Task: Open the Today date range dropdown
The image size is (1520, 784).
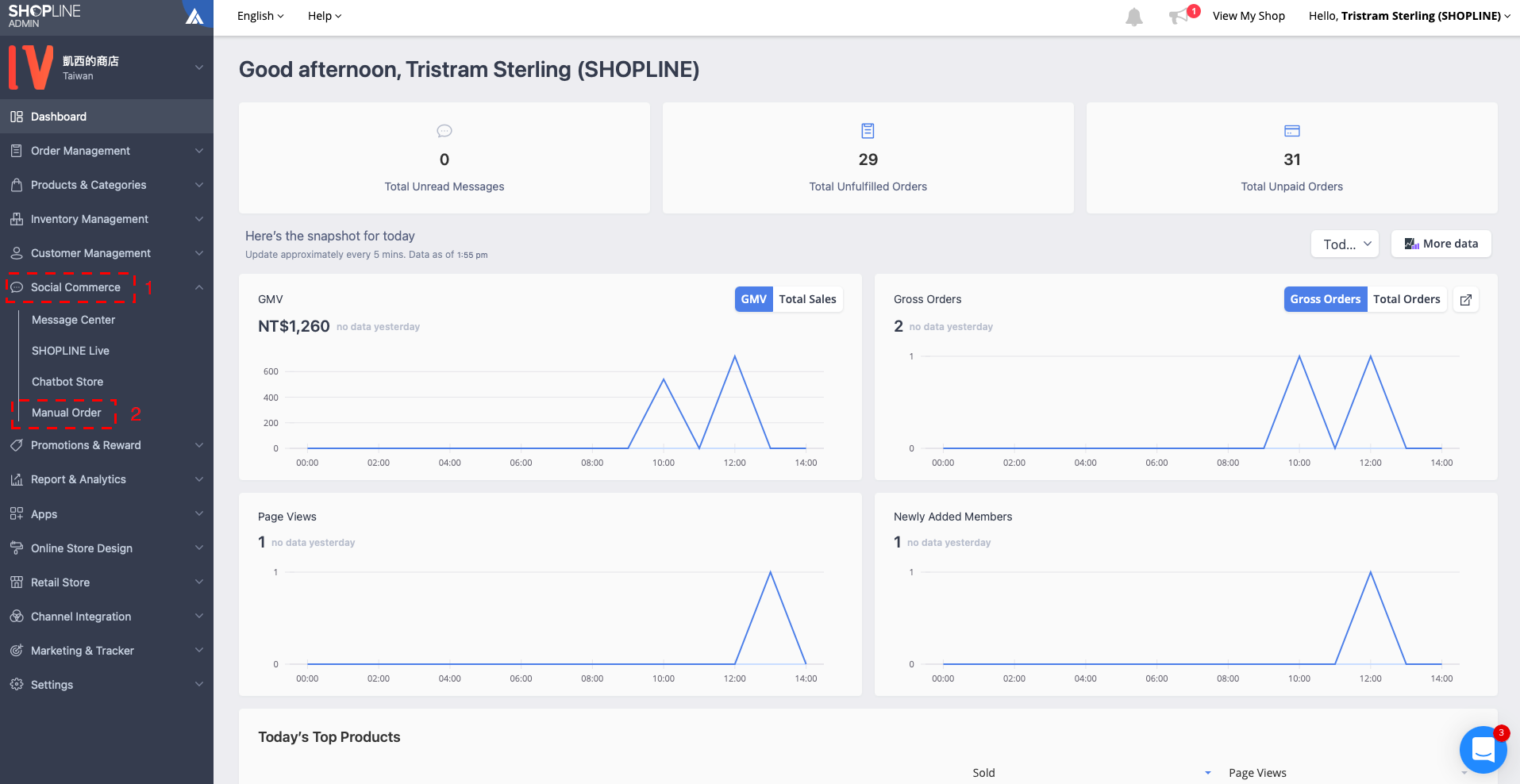Action: 1345,244
